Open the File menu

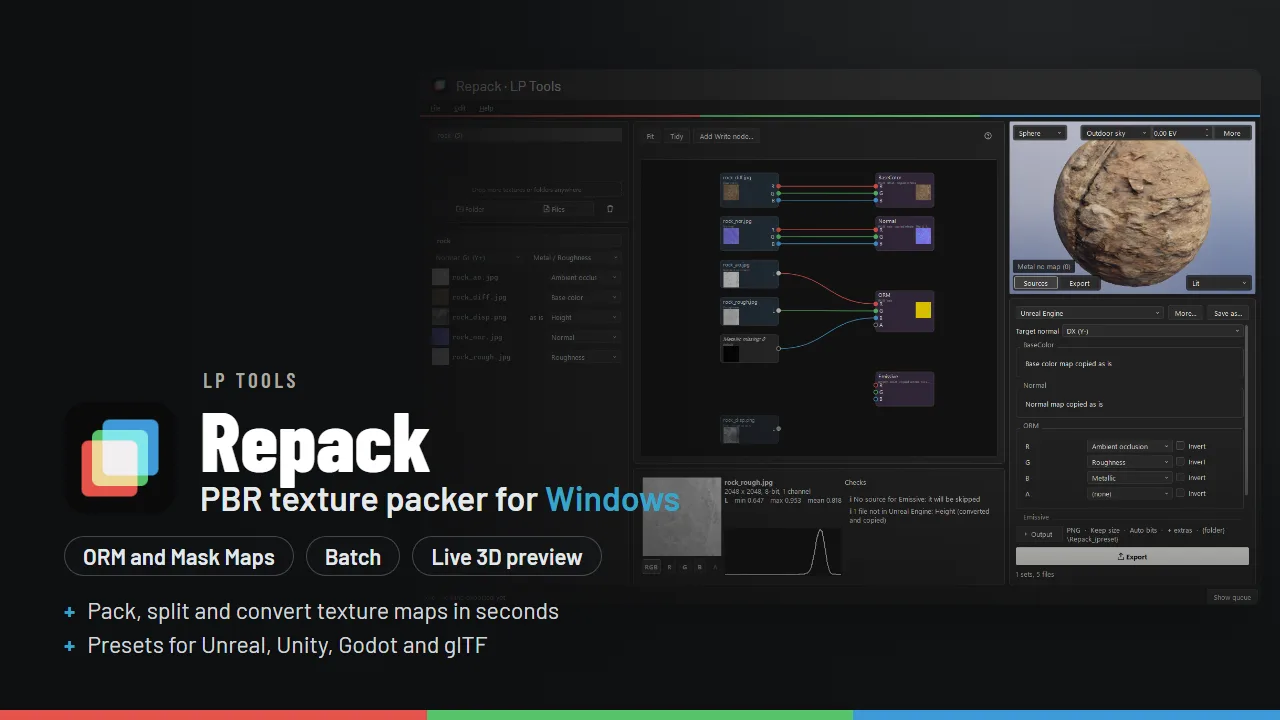[x=436, y=108]
